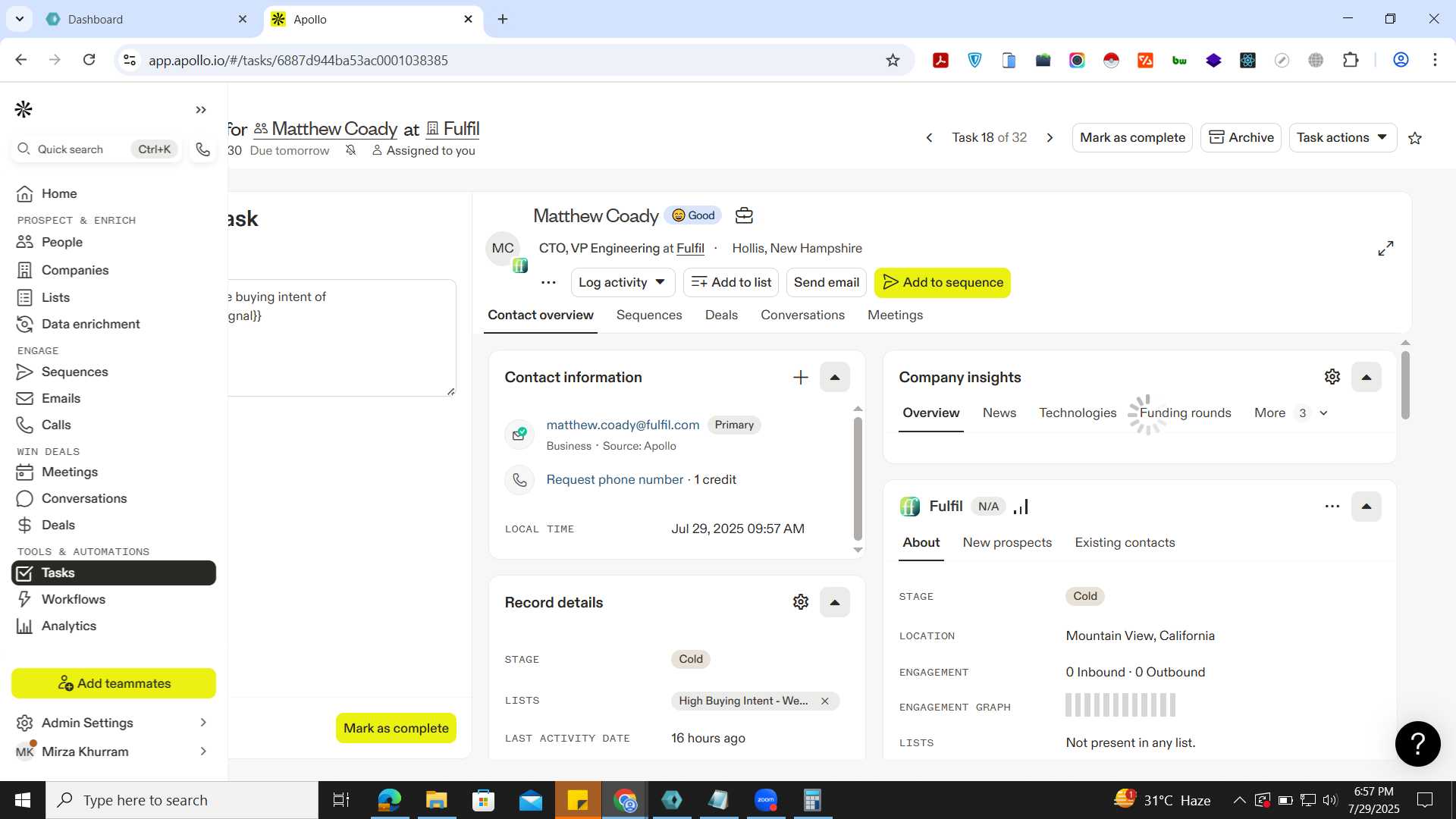Open New prospects tab for Fulfil
Screen dimensions: 1456x819
[1007, 543]
